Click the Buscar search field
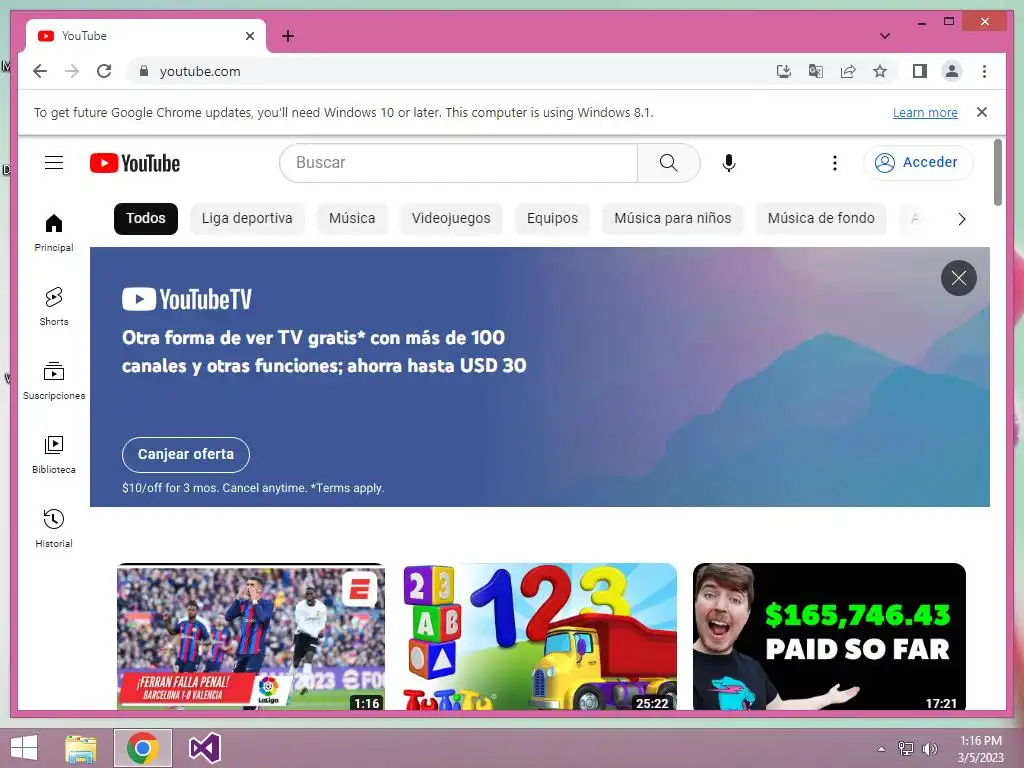This screenshot has height=768, width=1024. point(458,163)
